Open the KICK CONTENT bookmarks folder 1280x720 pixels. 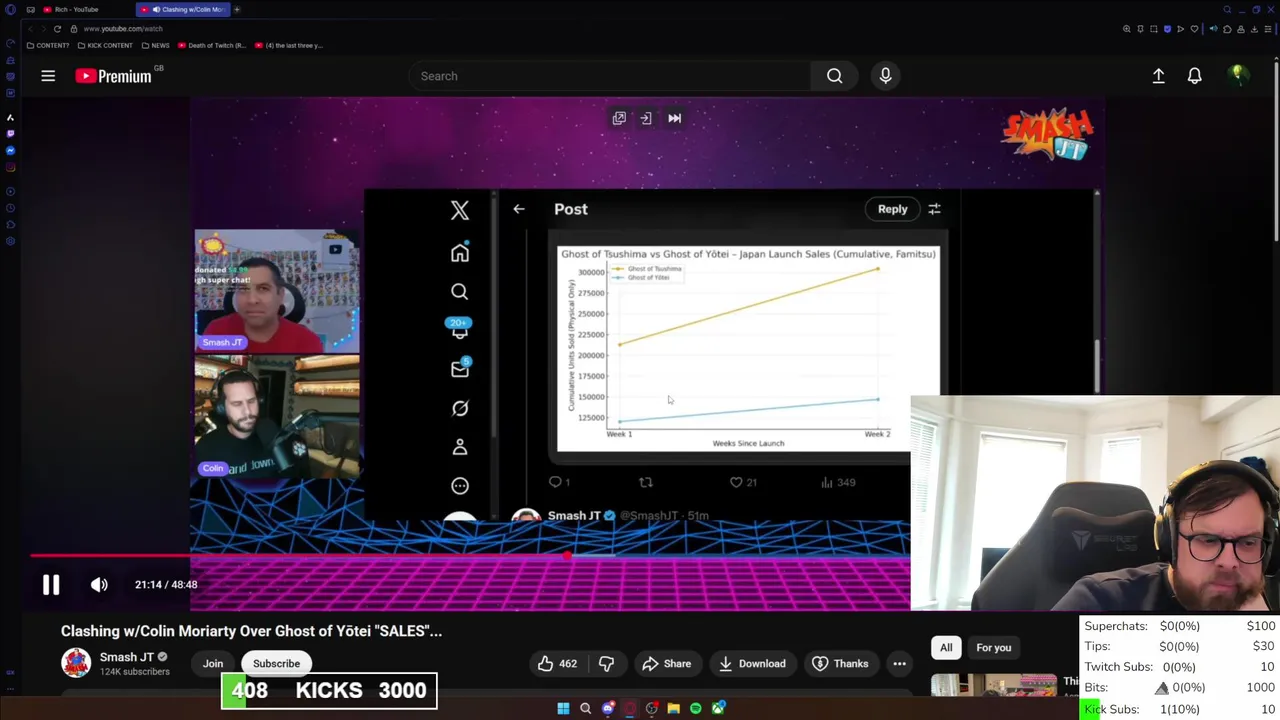pos(104,45)
